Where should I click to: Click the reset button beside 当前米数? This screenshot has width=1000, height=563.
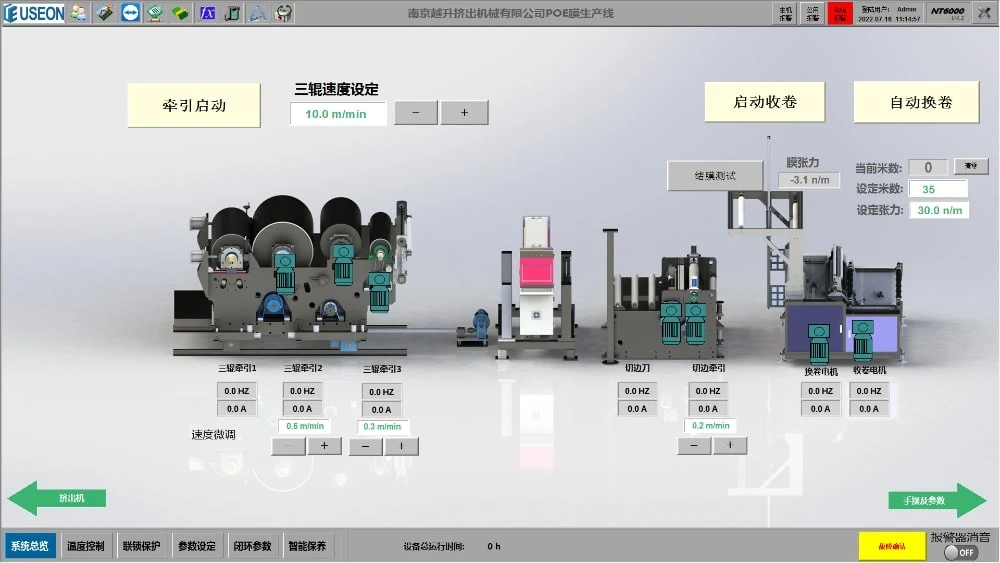coord(971,166)
